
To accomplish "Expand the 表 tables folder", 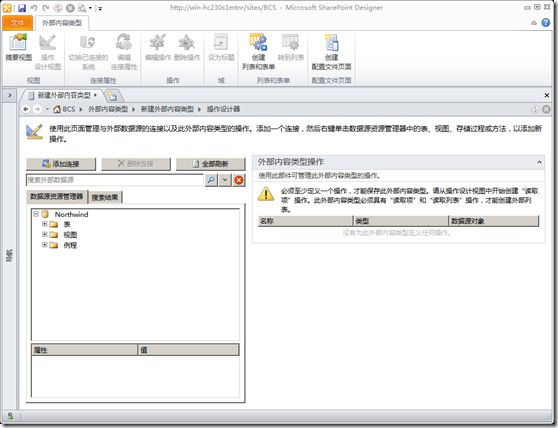I will point(44,224).
